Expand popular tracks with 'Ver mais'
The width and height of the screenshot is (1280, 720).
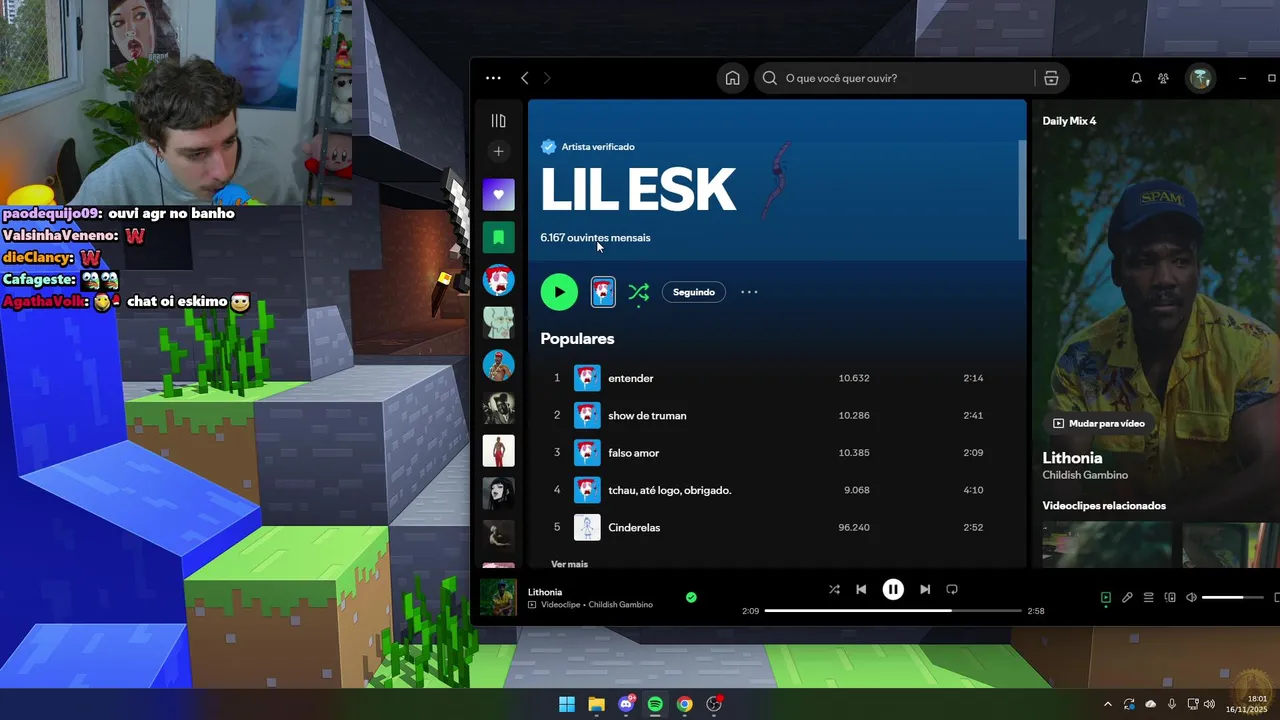point(569,564)
